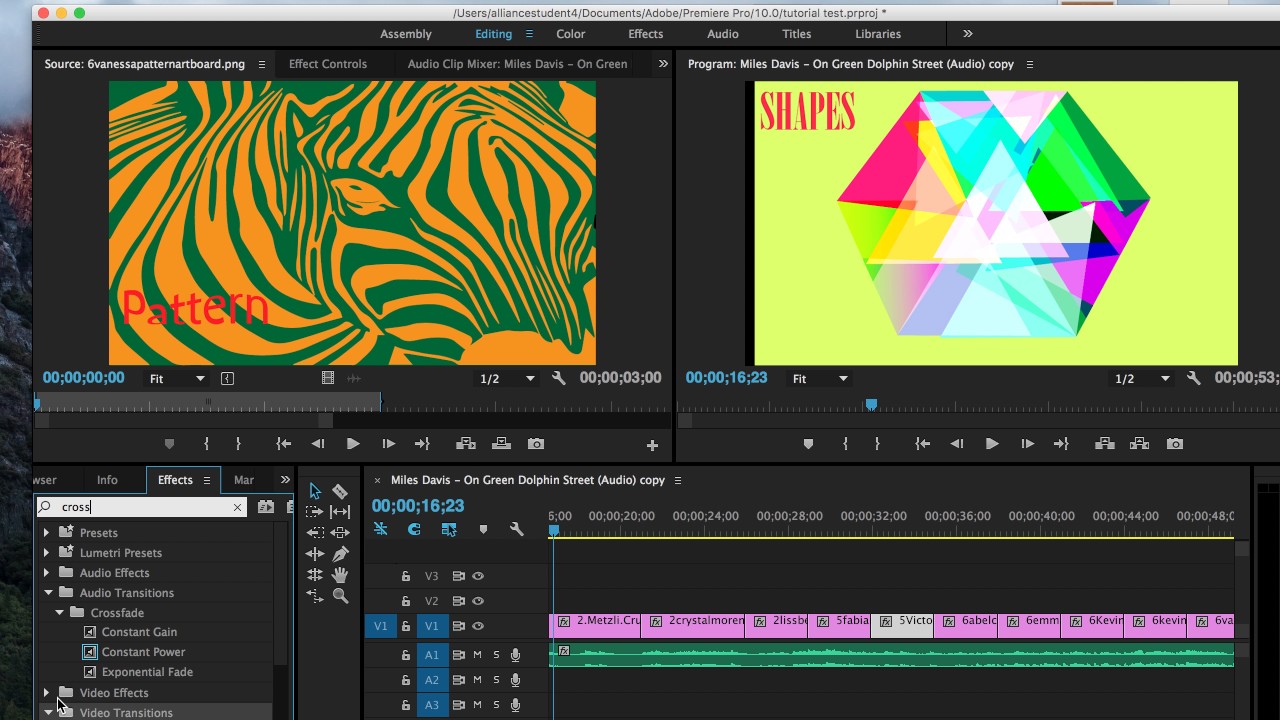1280x720 pixels.
Task: Expand the Video Effects folder
Action: [46, 692]
